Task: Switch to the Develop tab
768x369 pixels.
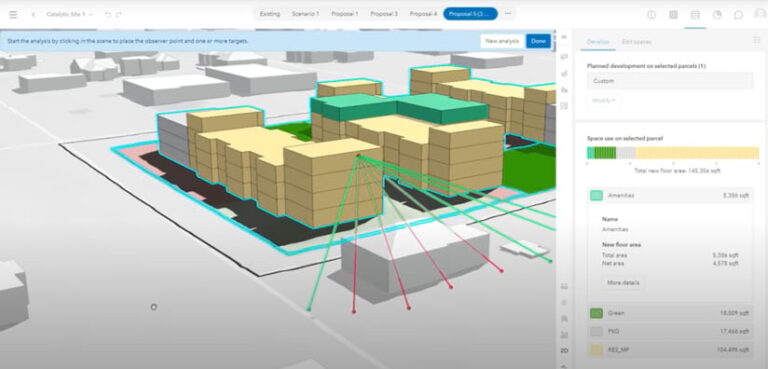Action: [598, 42]
